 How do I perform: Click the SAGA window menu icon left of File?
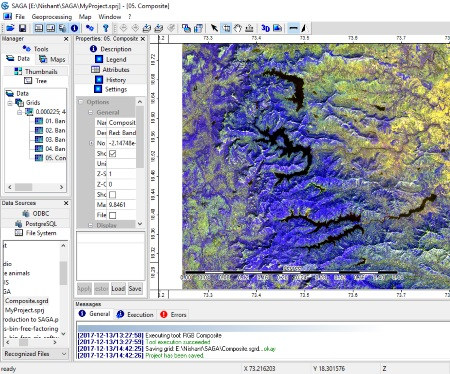[7, 16]
